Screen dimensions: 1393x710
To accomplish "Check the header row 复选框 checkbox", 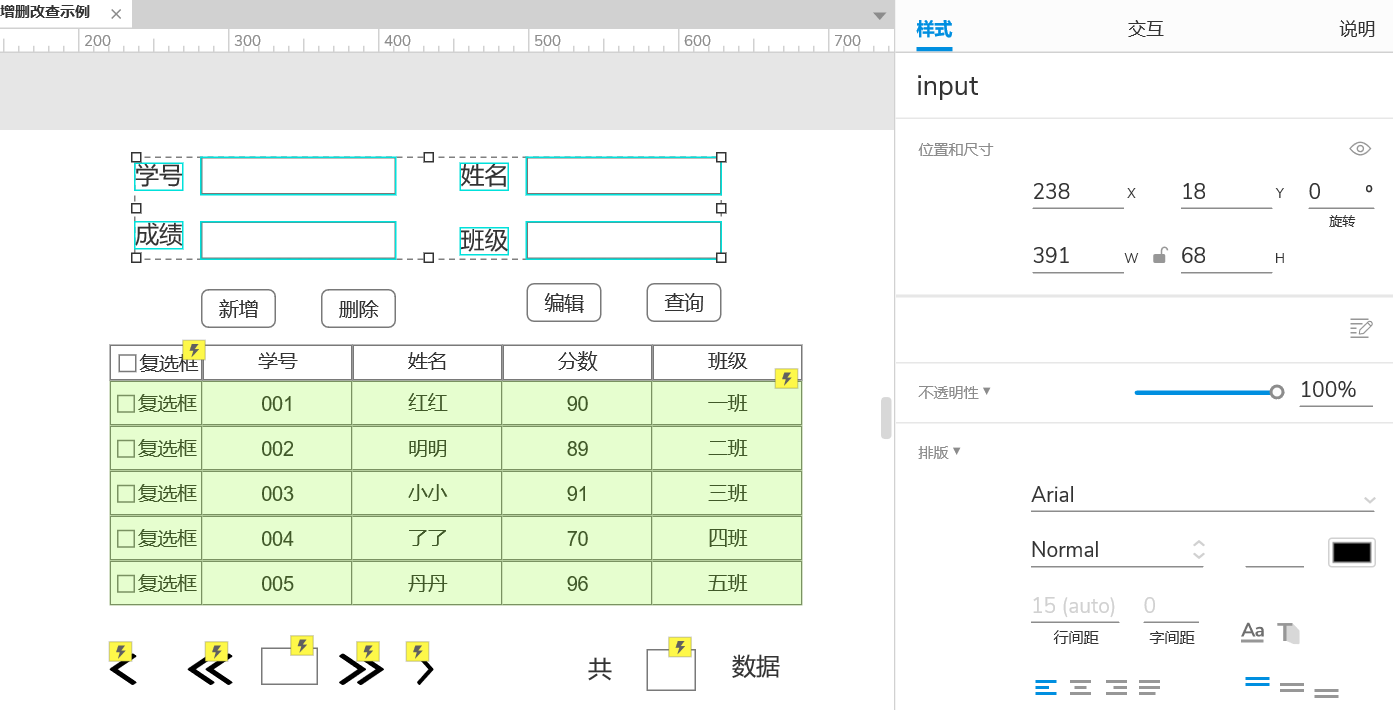I will click(127, 363).
